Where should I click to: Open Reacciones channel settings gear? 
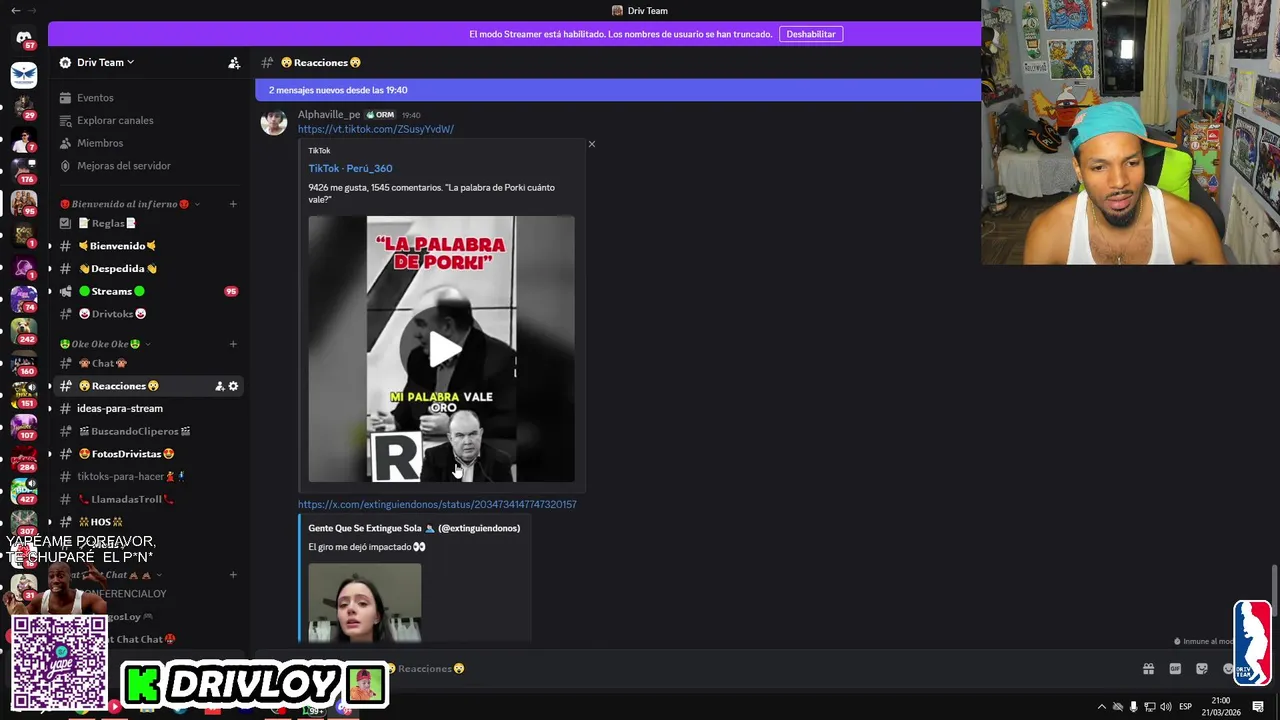[234, 386]
